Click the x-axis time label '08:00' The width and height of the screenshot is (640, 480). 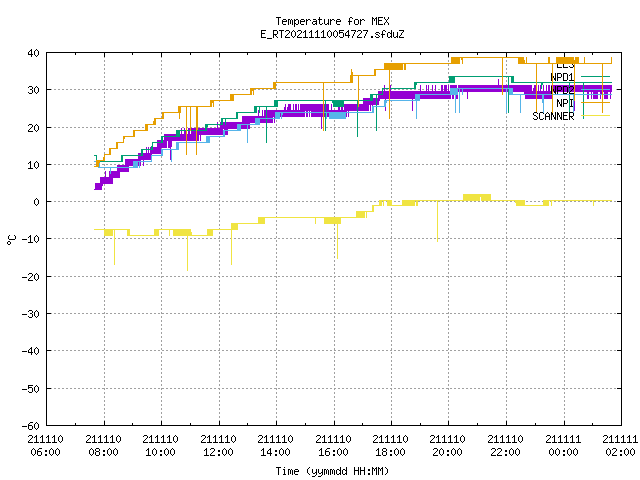(x=104, y=452)
